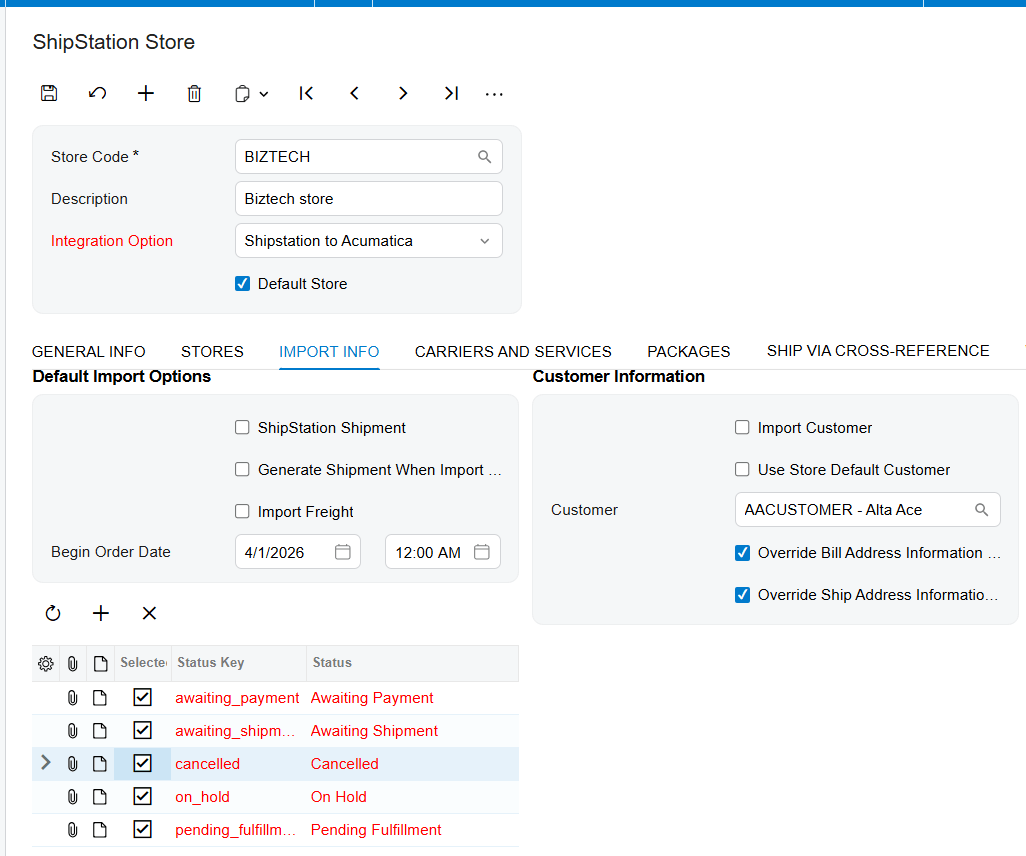Open the SHIP VIA CROSS-REFERENCE tab

(x=878, y=351)
